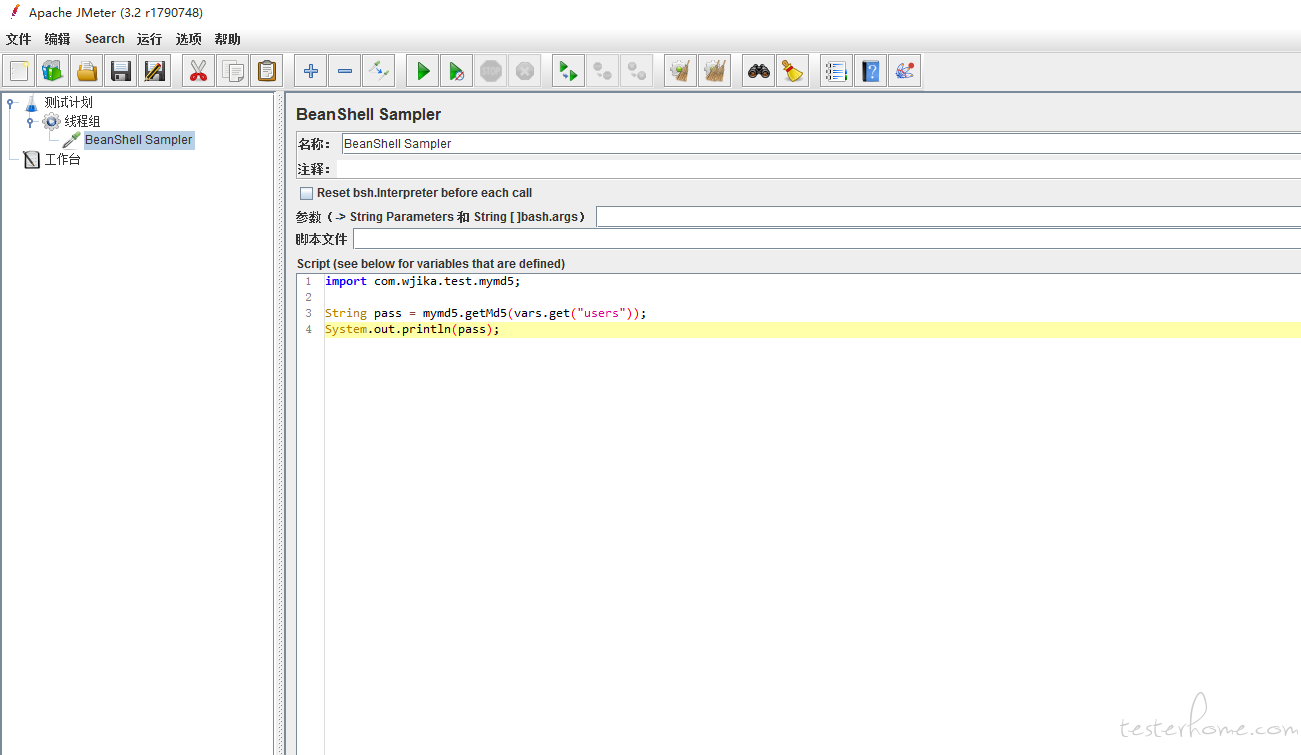Select 工作台 in the tree
This screenshot has height=755, width=1301.
(x=62, y=159)
